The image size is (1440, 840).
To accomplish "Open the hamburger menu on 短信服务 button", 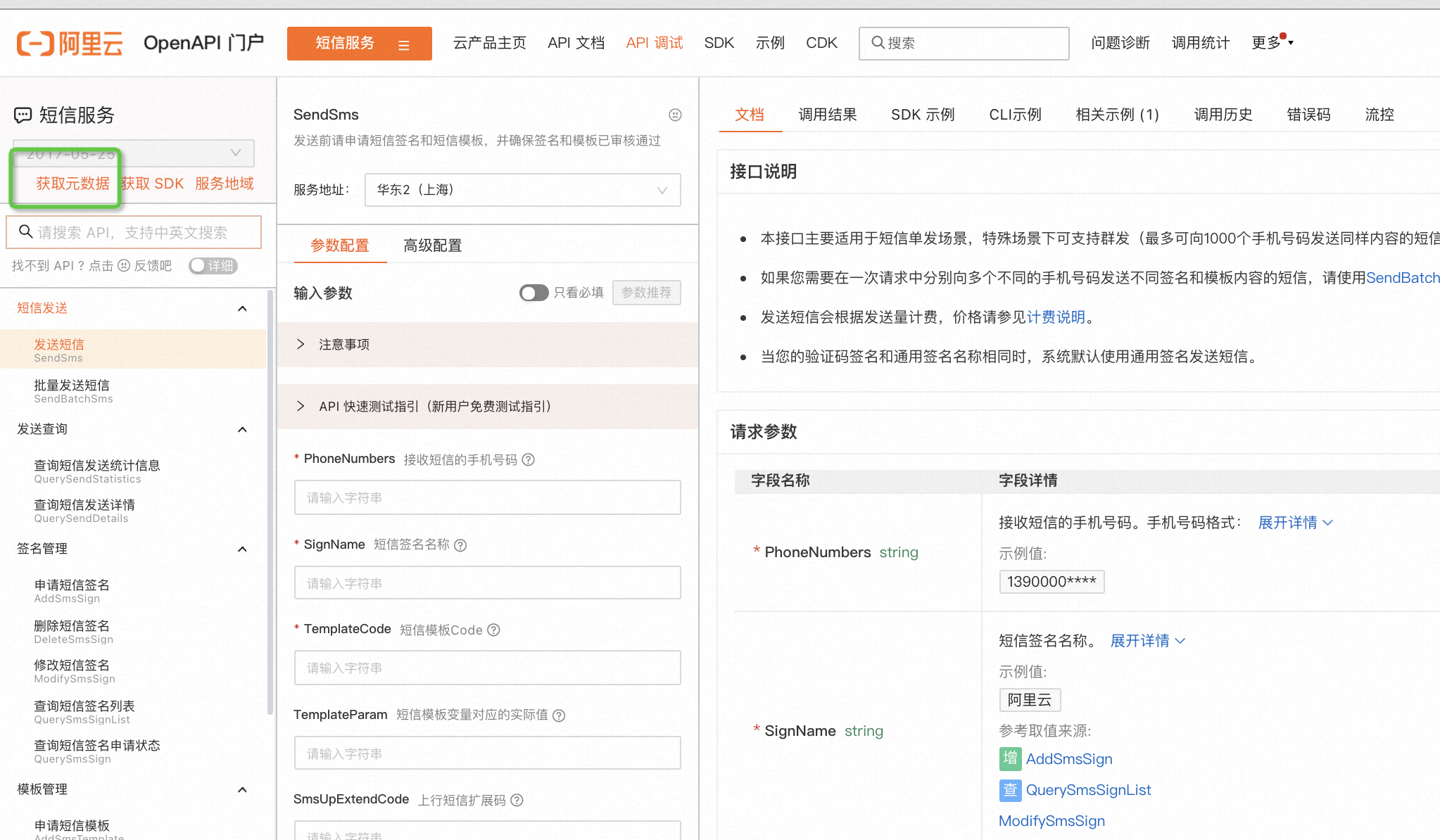I will point(403,45).
